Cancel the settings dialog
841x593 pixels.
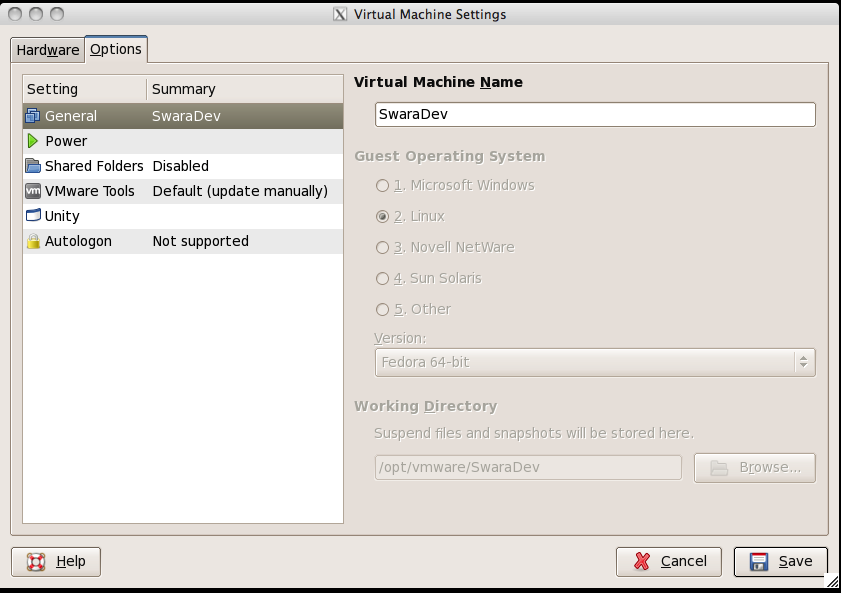669,562
